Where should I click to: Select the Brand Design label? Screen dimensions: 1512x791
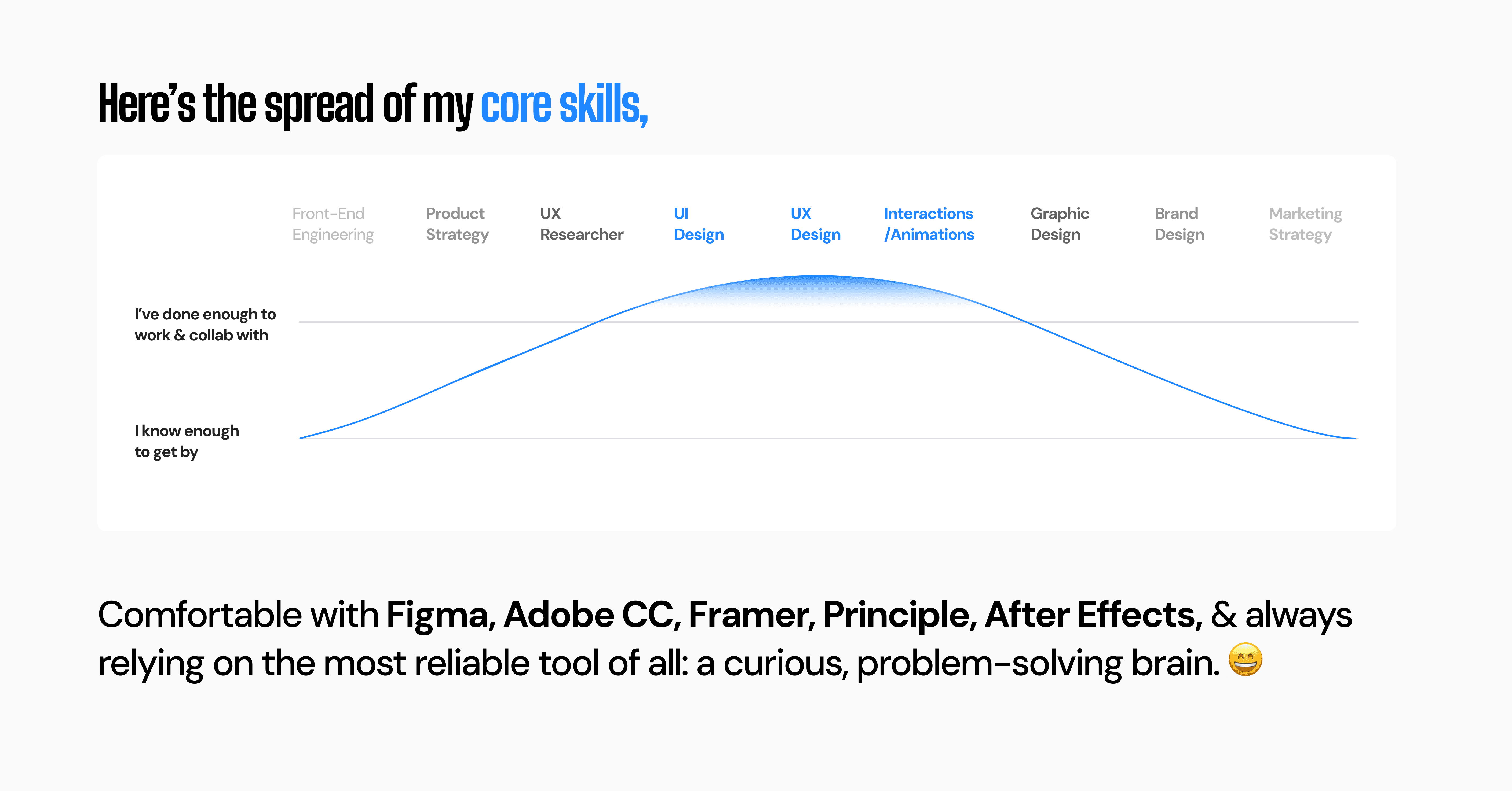(1179, 224)
